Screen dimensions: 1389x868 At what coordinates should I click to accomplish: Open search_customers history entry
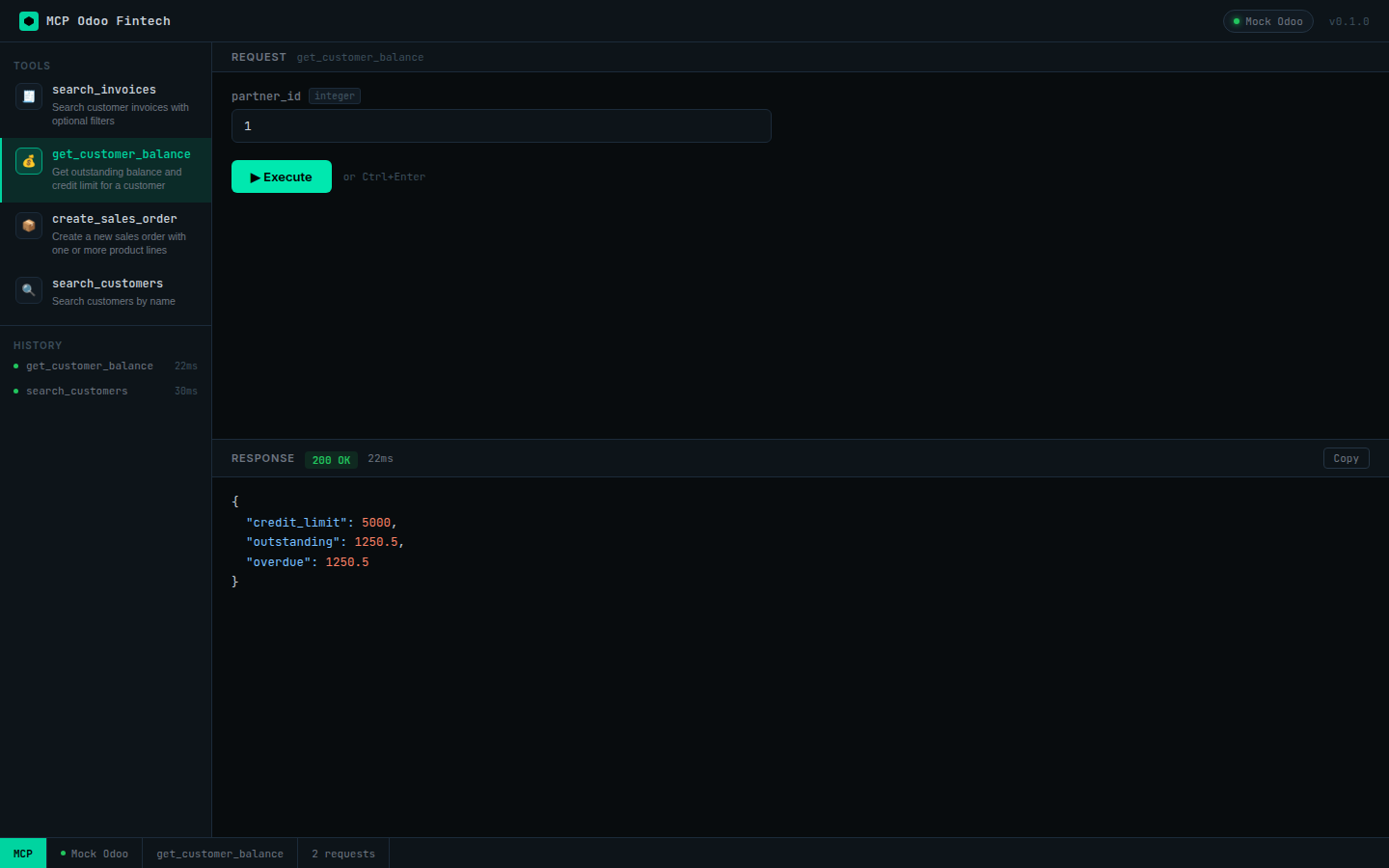[106, 392]
